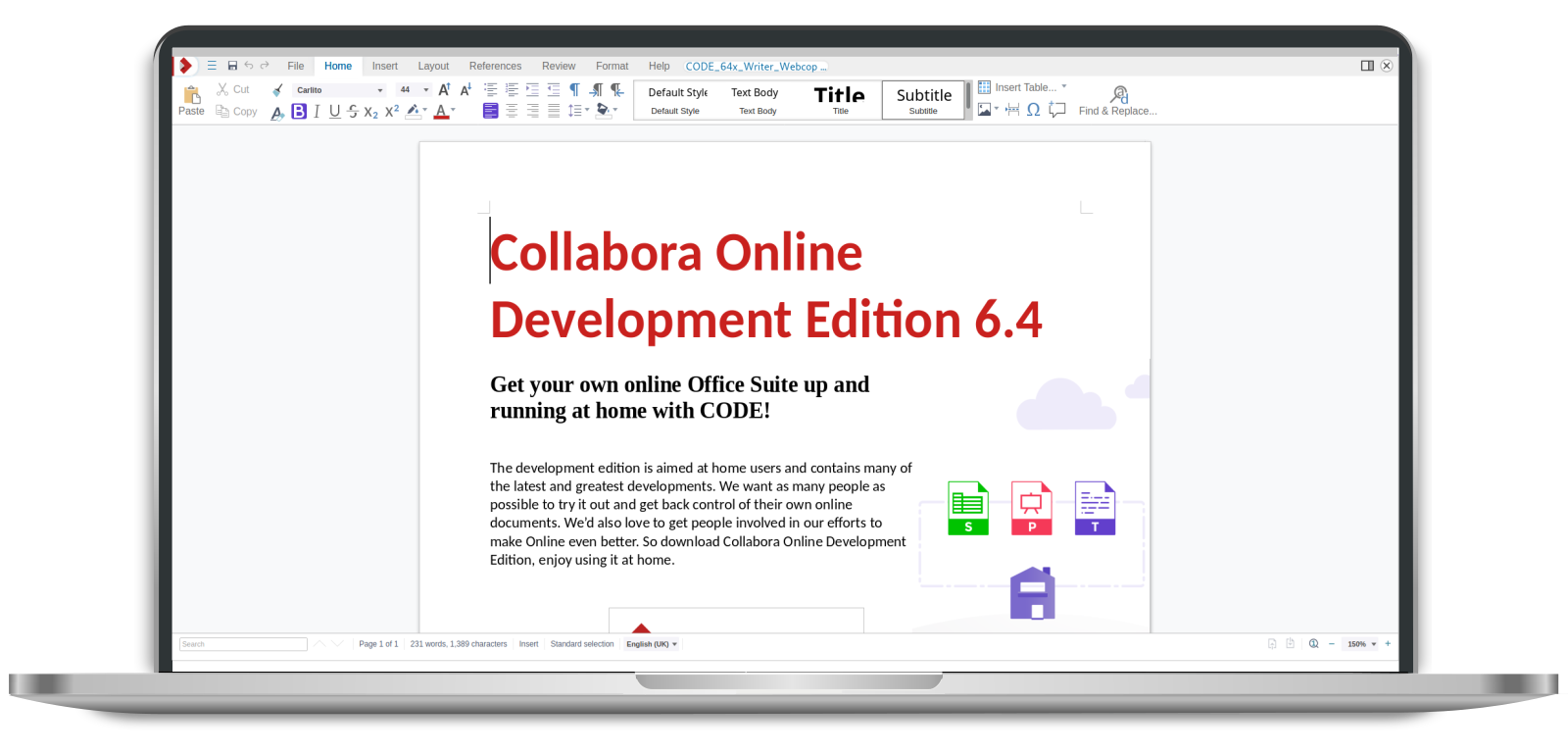
Task: Justify paragraph alignment
Action: (554, 111)
